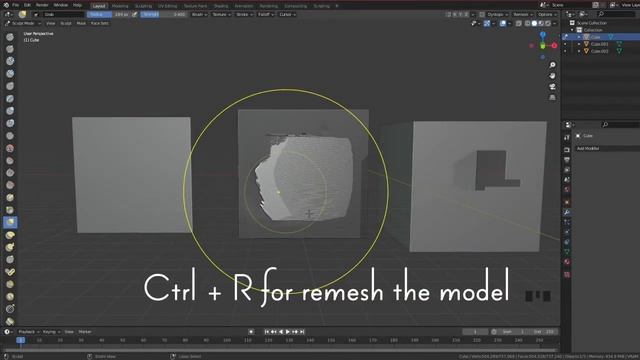This screenshot has width=640, height=360.
Task: Switch to solid viewport shading
Action: tap(534, 24)
